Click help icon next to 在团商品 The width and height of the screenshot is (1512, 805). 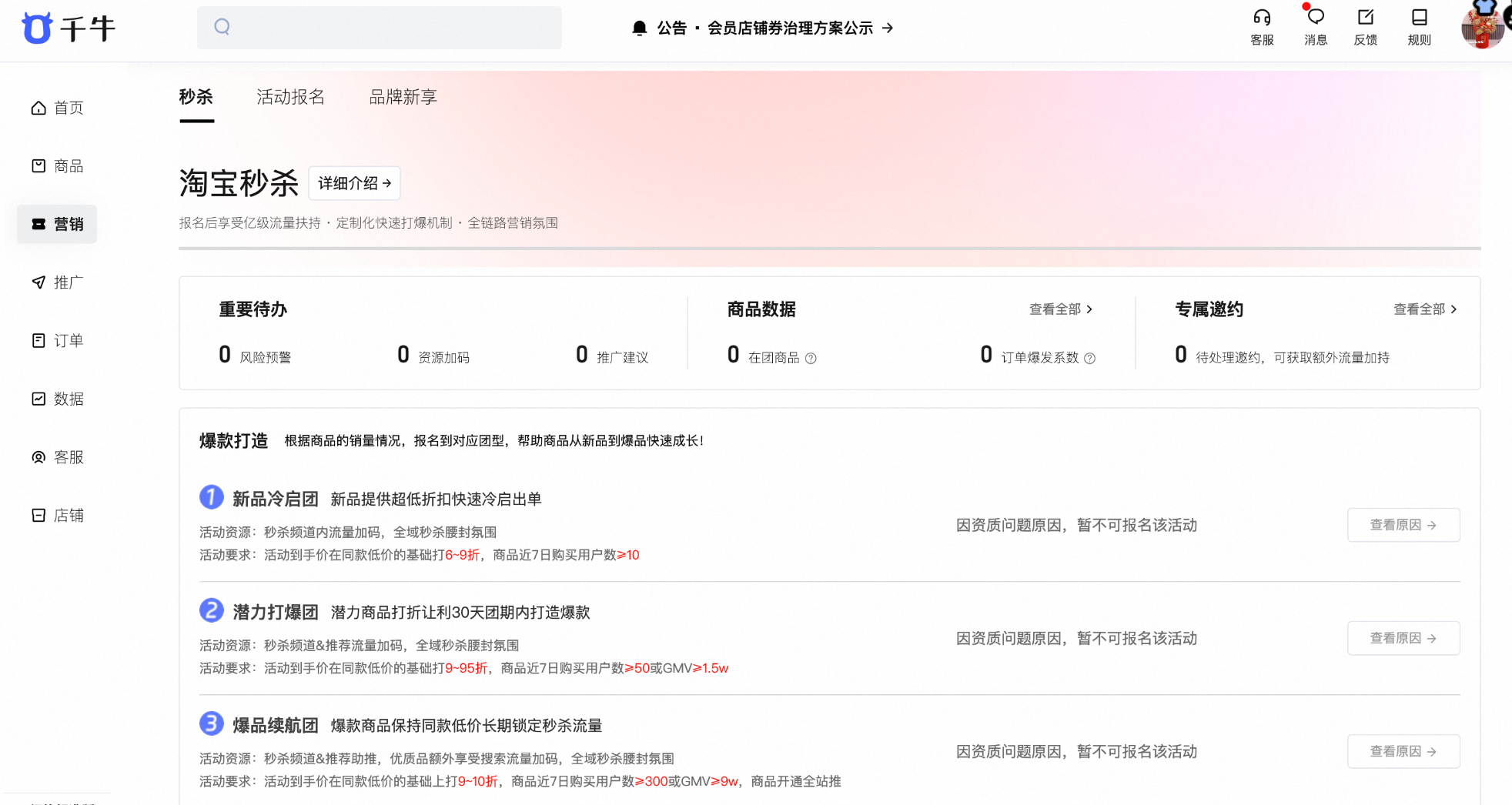(811, 359)
